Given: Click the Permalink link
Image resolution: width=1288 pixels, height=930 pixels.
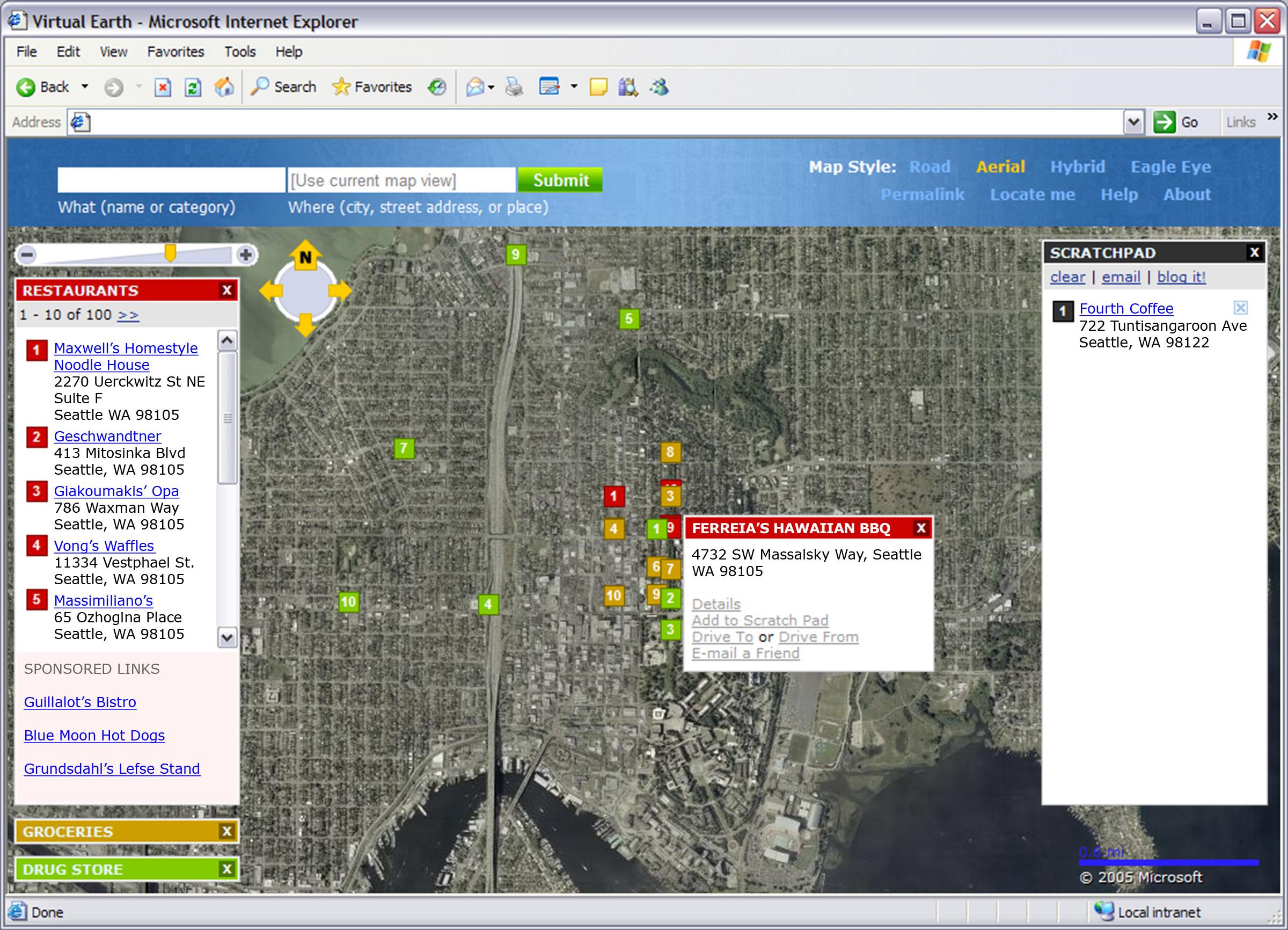Looking at the screenshot, I should click(x=923, y=194).
